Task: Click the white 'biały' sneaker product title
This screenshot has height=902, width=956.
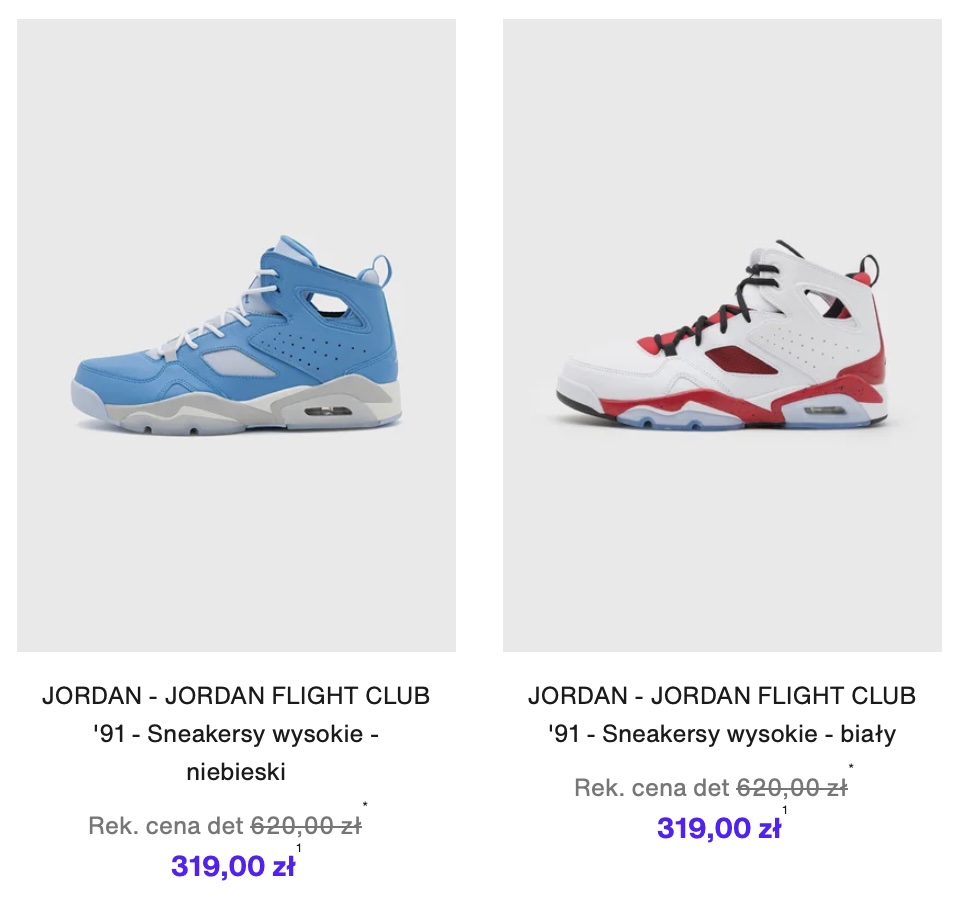Action: (722, 715)
